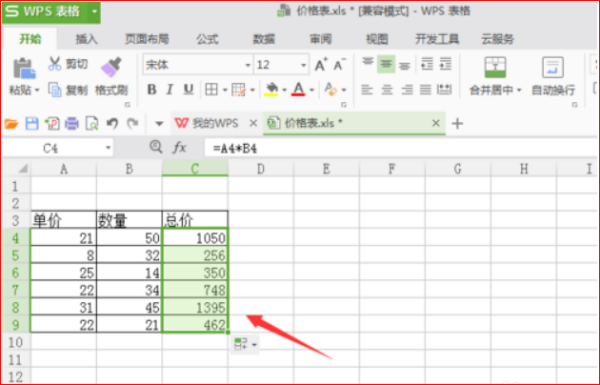Align cell content to top
600x385 pixels.
pyautogui.click(x=368, y=63)
